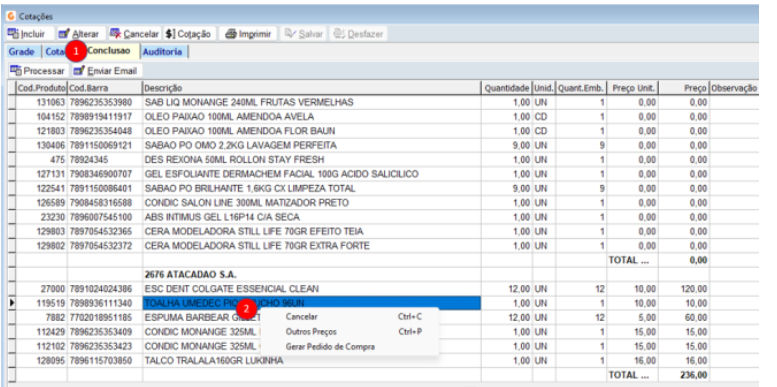Click the current-row indicator arrow

coord(12,303)
